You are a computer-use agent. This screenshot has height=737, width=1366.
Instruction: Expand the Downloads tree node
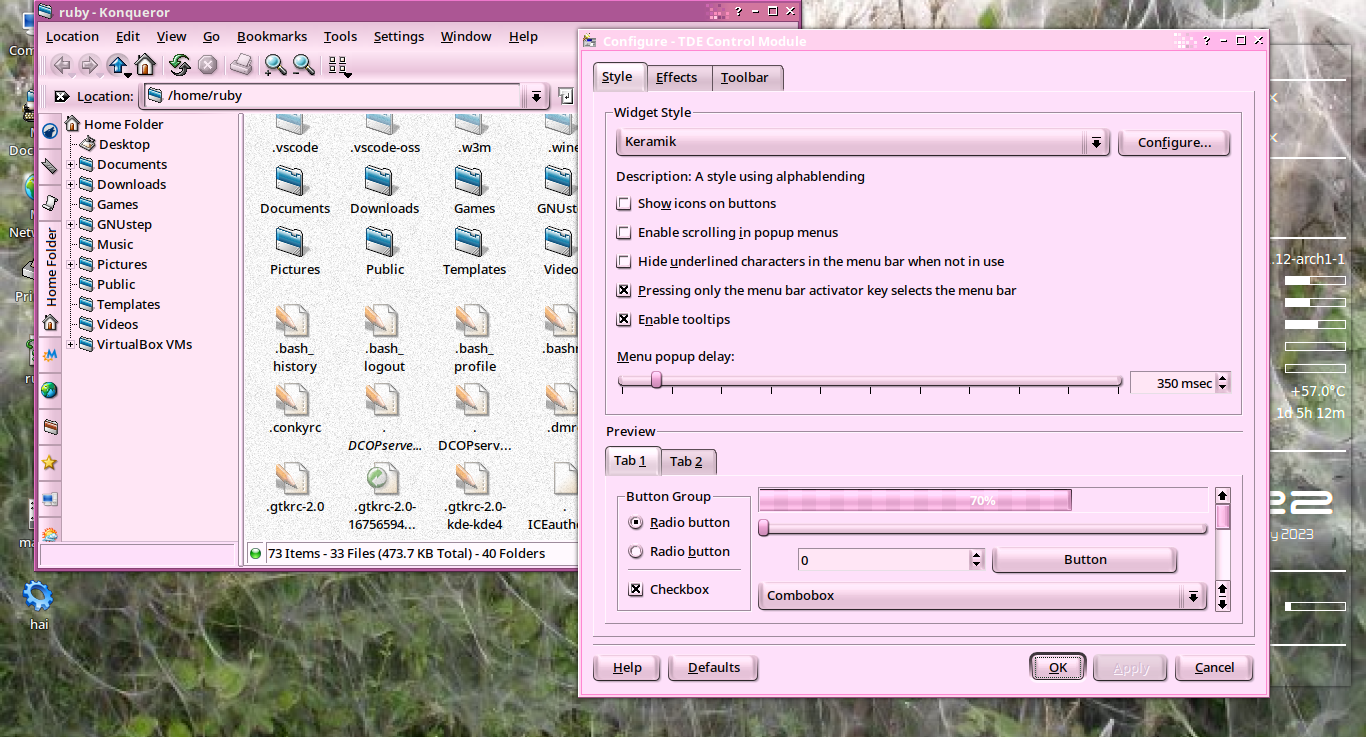tap(71, 185)
